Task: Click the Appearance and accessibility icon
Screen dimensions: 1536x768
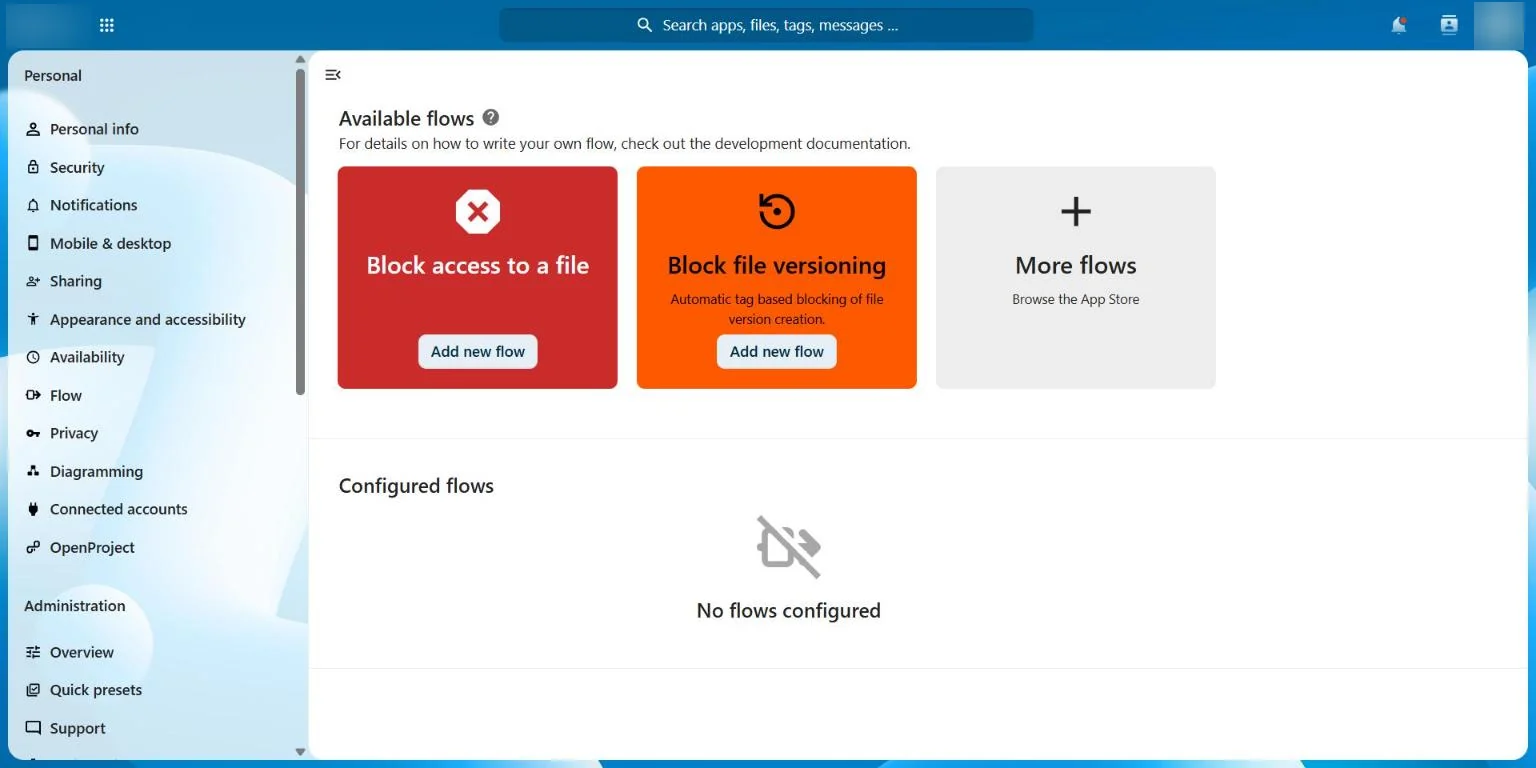Action: 33,319
